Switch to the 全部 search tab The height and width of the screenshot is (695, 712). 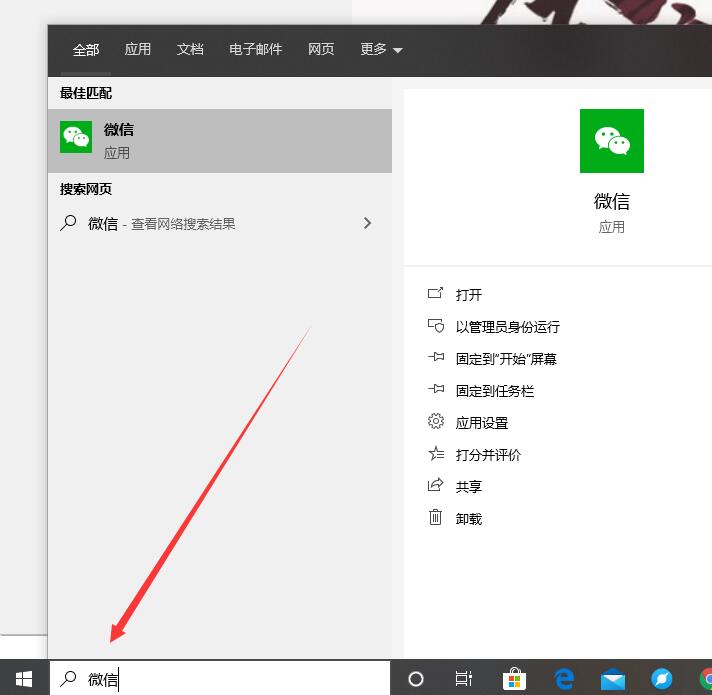(x=86, y=49)
